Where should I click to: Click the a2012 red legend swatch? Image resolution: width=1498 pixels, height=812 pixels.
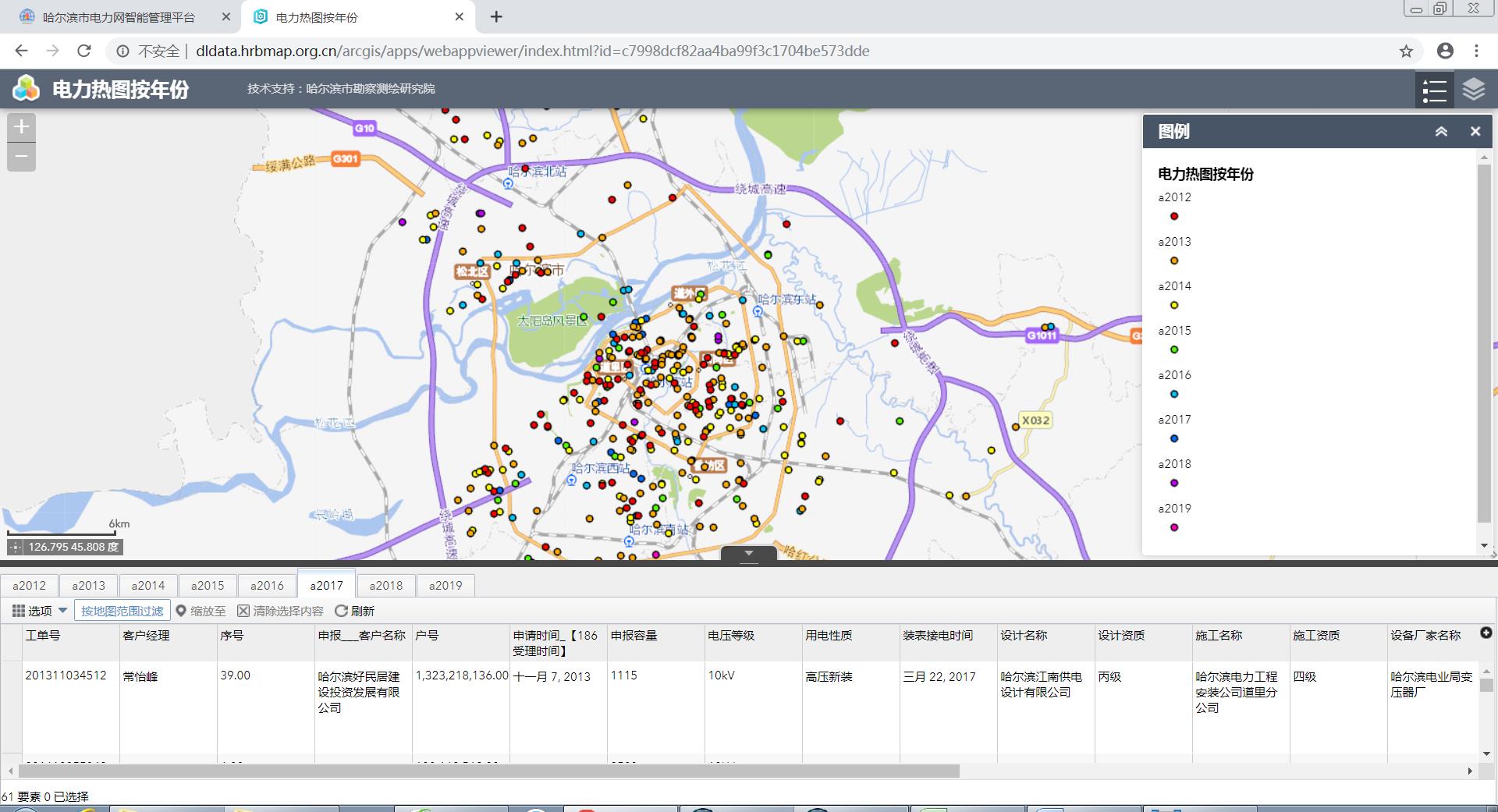click(x=1173, y=216)
